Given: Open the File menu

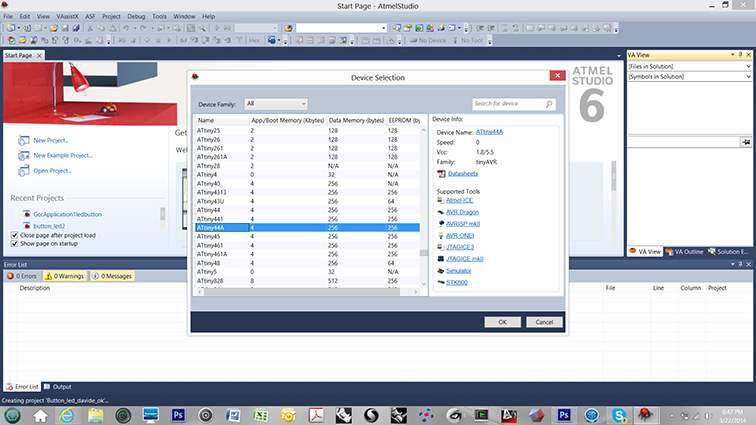Looking at the screenshot, I should pos(8,16).
